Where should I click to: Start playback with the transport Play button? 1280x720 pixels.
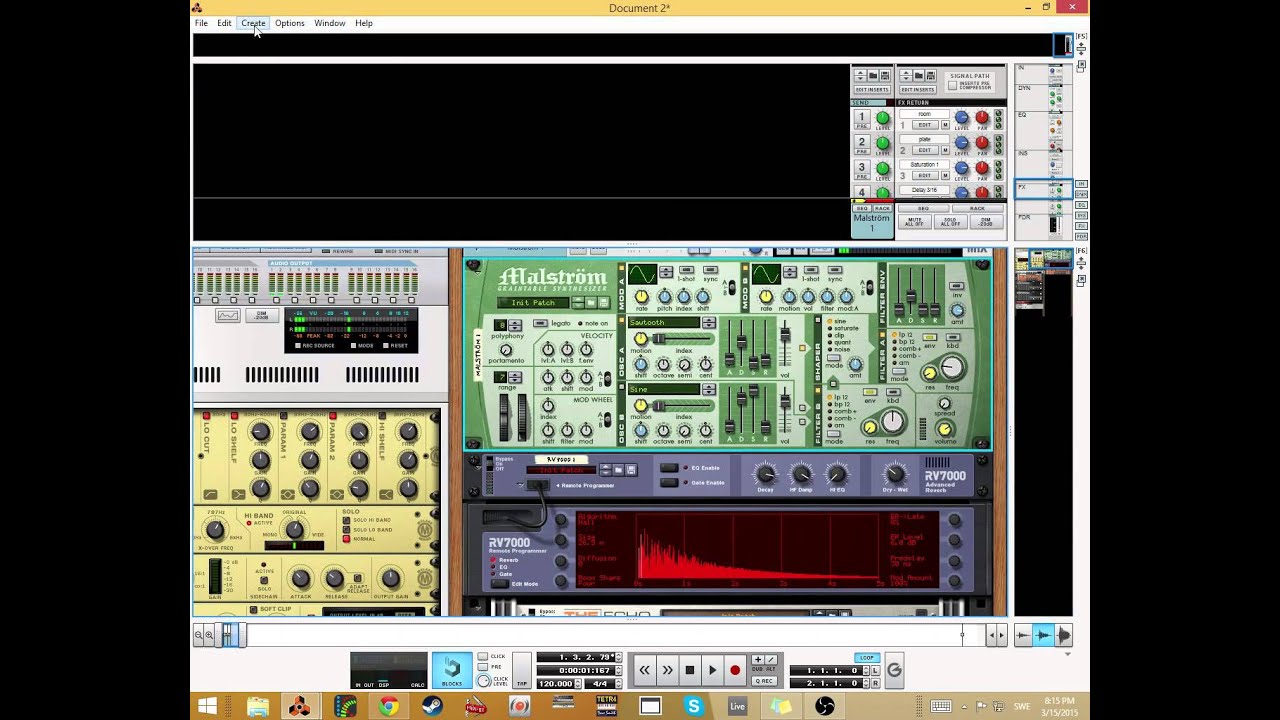click(712, 670)
